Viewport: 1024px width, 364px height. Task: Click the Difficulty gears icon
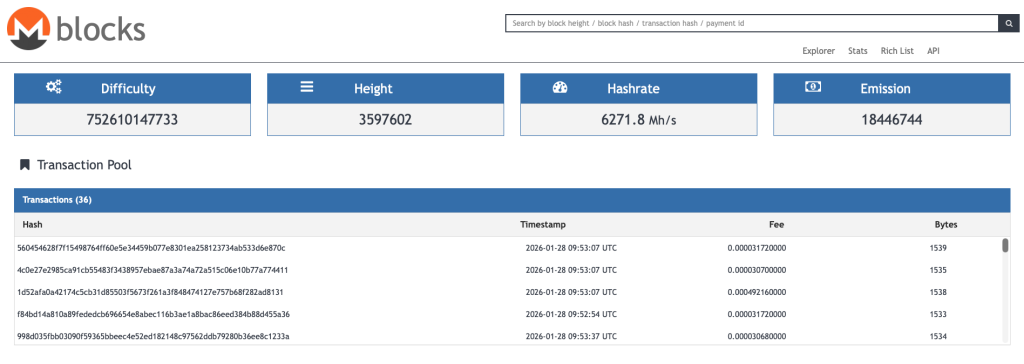[x=54, y=86]
